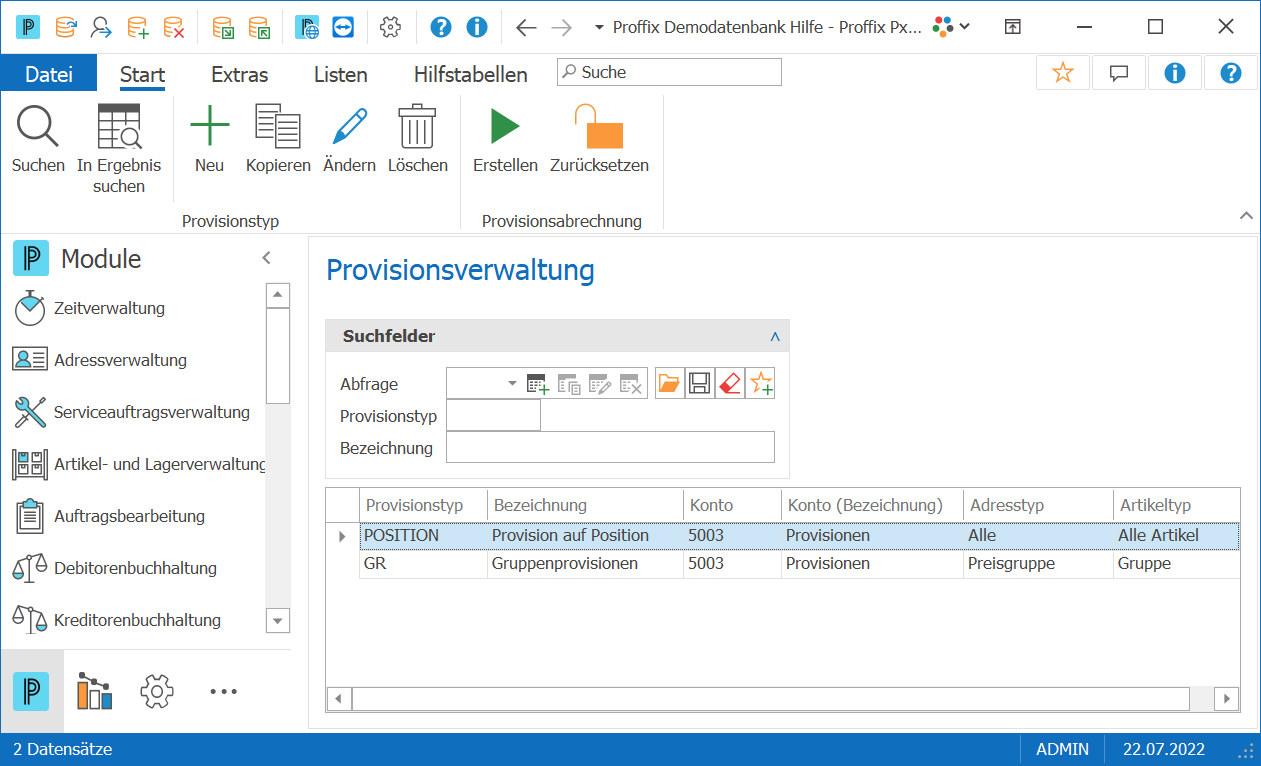Viewport: 1261px width, 766px height.
Task: Switch to the Listen tab
Action: click(x=341, y=74)
